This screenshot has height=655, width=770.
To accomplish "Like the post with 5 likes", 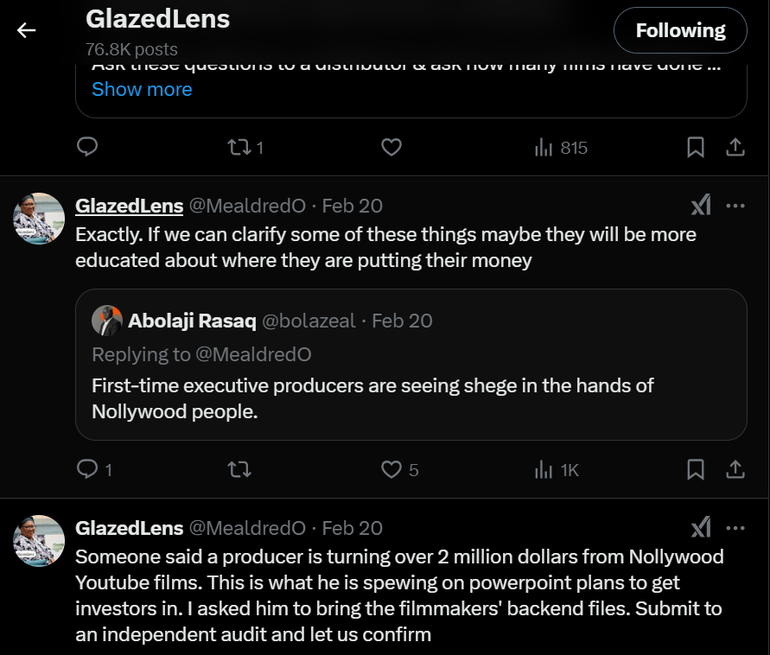I will point(392,469).
